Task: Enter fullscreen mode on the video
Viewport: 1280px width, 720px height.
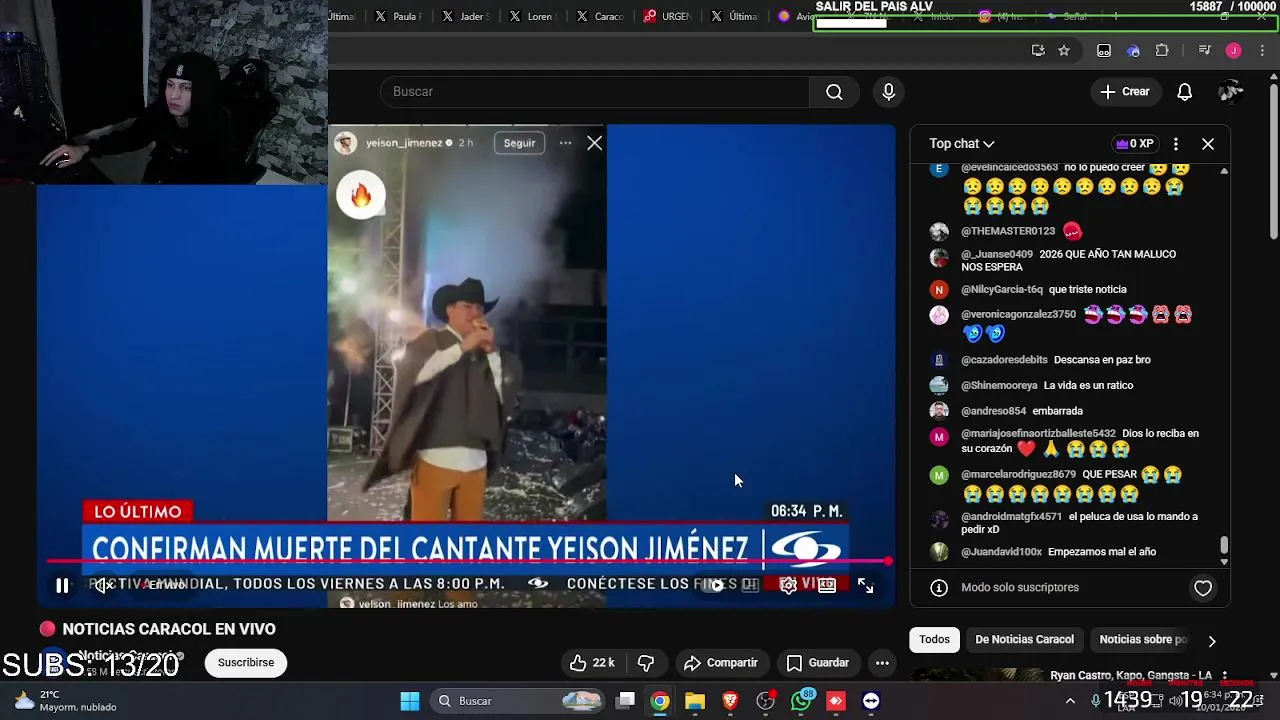Action: tap(866, 586)
